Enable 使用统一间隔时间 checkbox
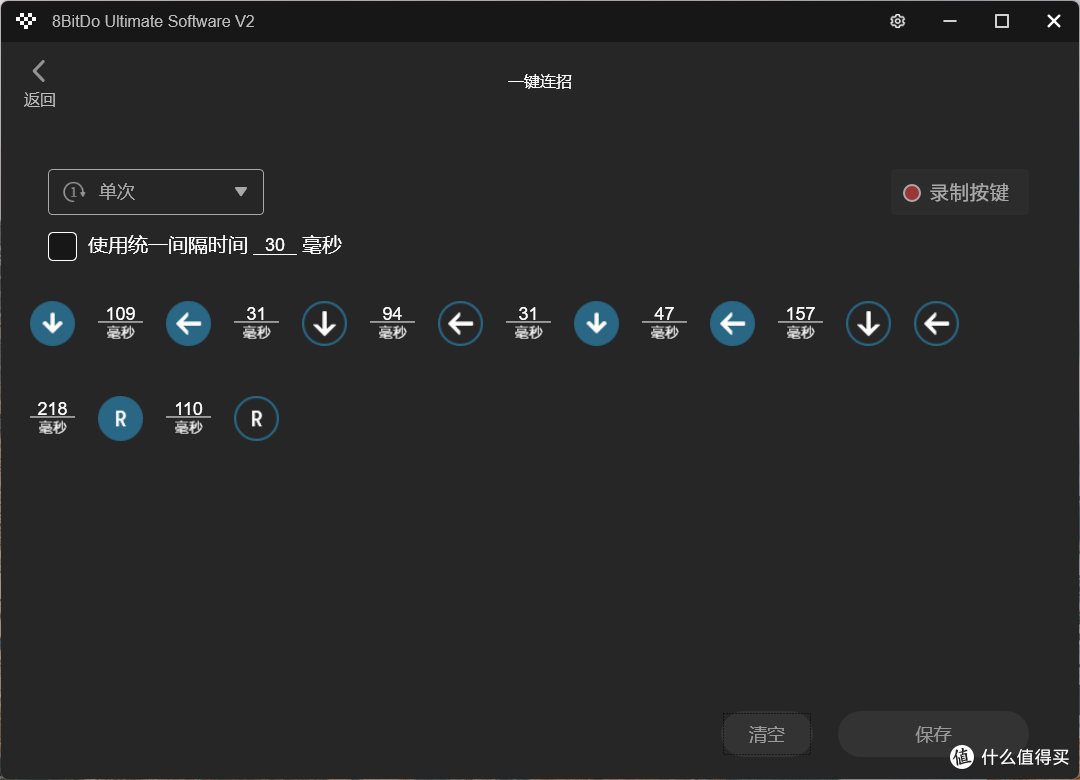The width and height of the screenshot is (1080, 780). click(x=62, y=246)
